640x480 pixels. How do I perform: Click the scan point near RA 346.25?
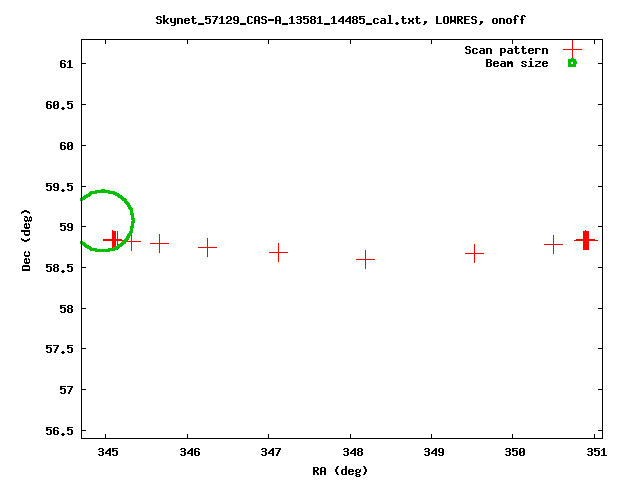(x=207, y=247)
